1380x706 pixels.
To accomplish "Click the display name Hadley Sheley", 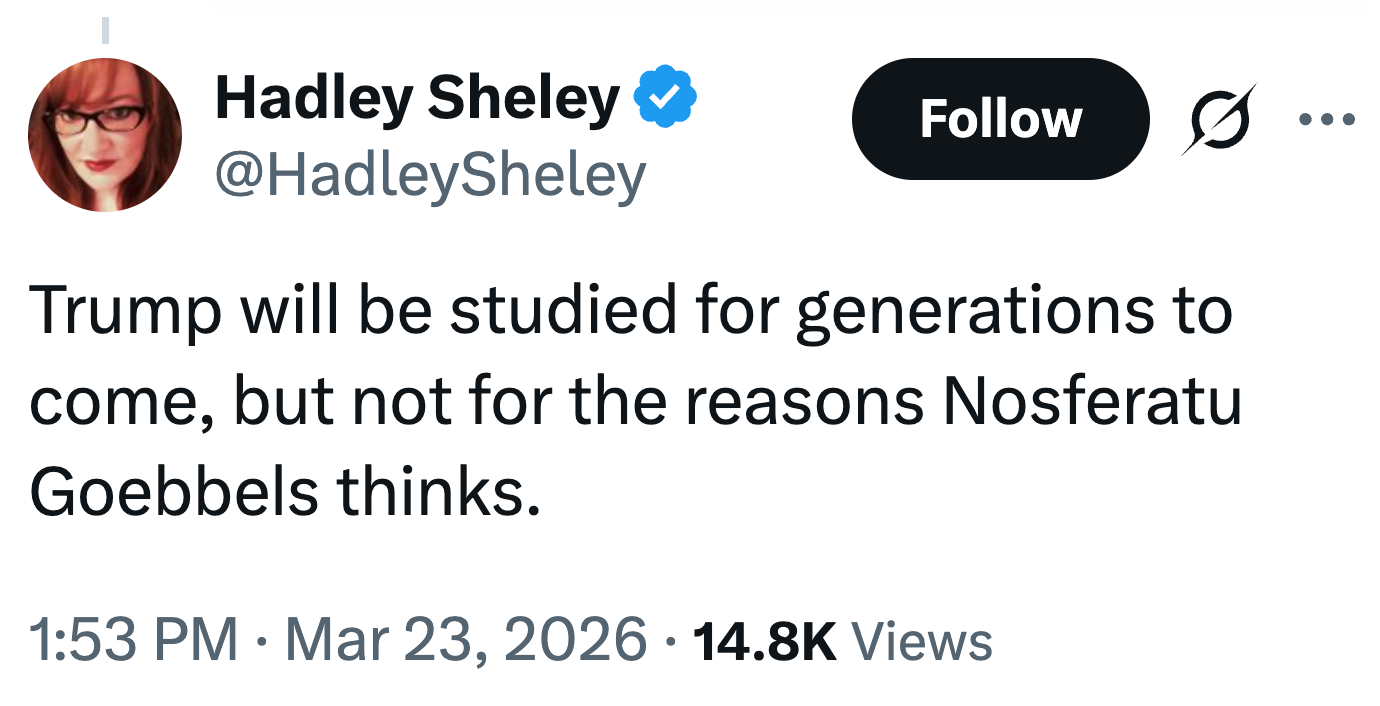I will click(x=417, y=99).
